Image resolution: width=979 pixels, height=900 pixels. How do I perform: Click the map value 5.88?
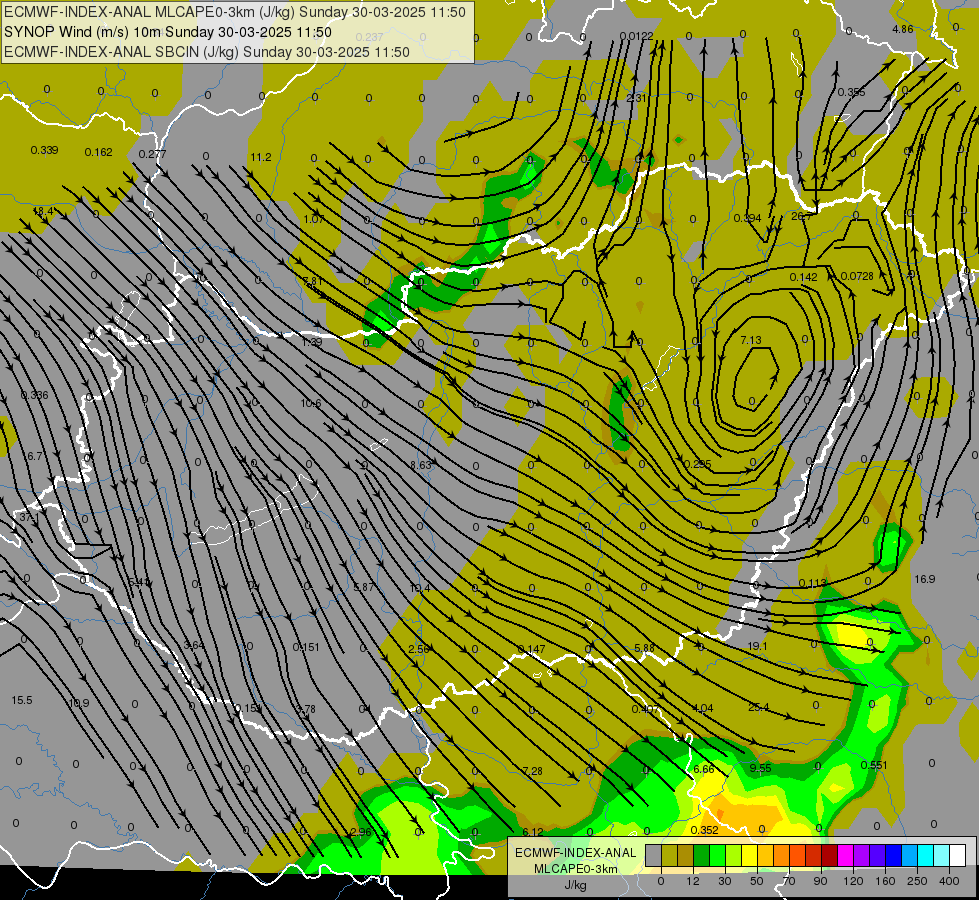point(644,648)
